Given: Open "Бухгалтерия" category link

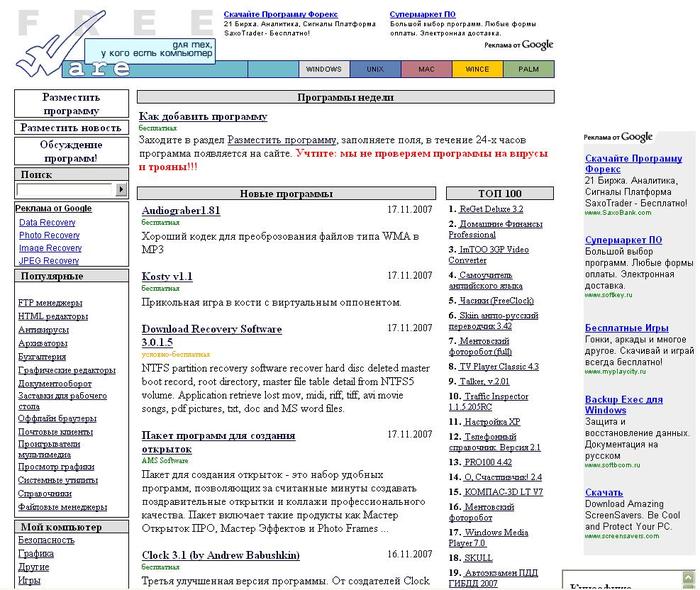Looking at the screenshot, I should point(42,357).
